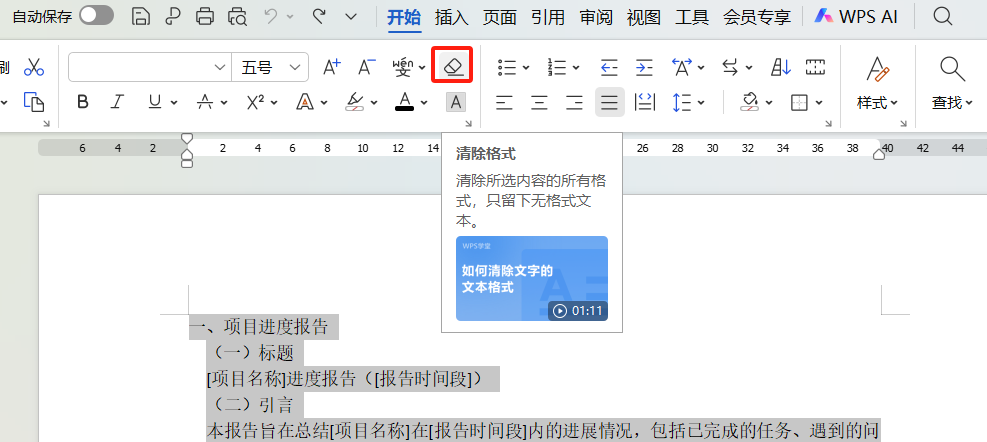Screen dimensions: 987x442
Task: Open the 会员专享 tab
Action: [757, 17]
